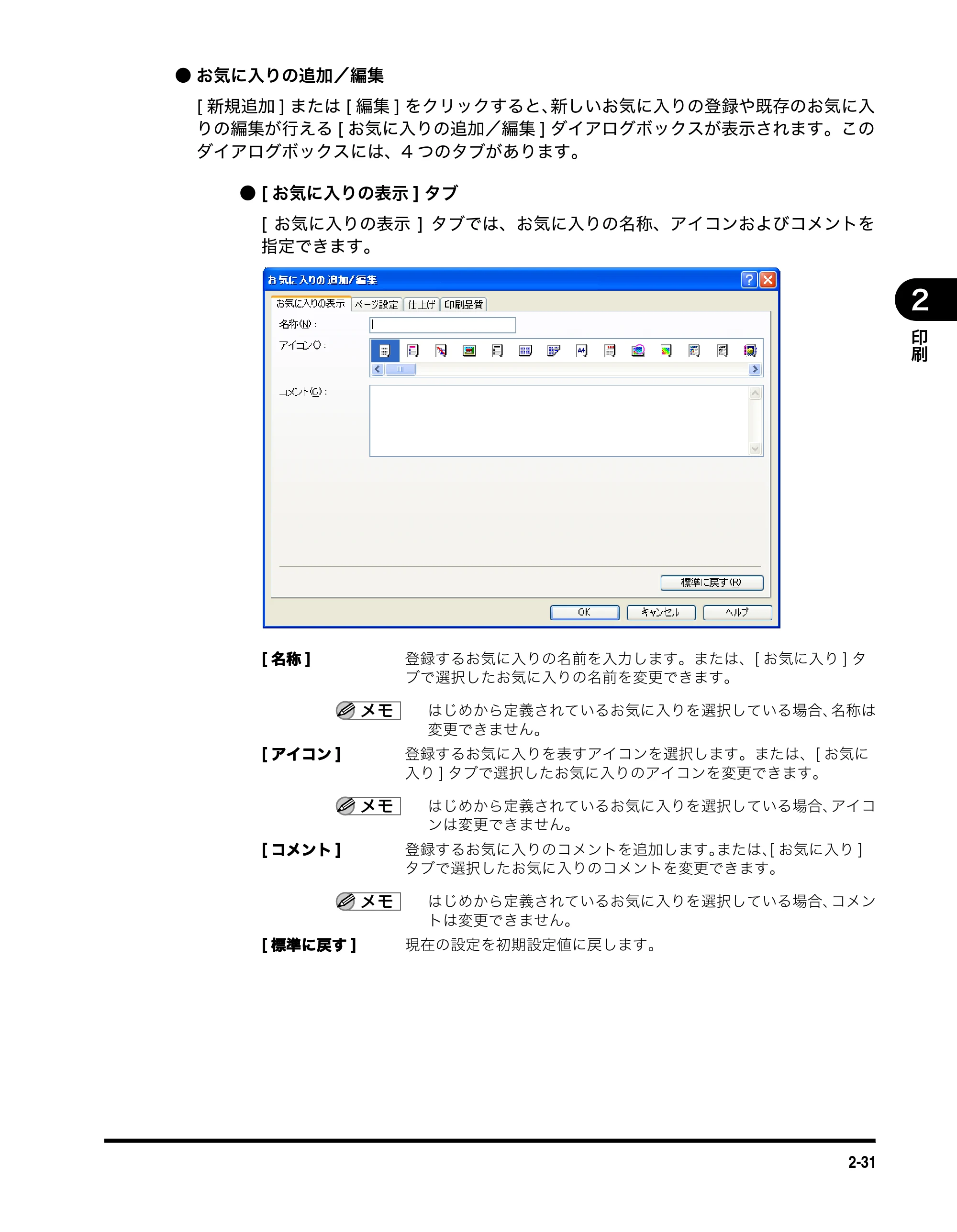Choose the document icon with red dotted header

coord(610,351)
